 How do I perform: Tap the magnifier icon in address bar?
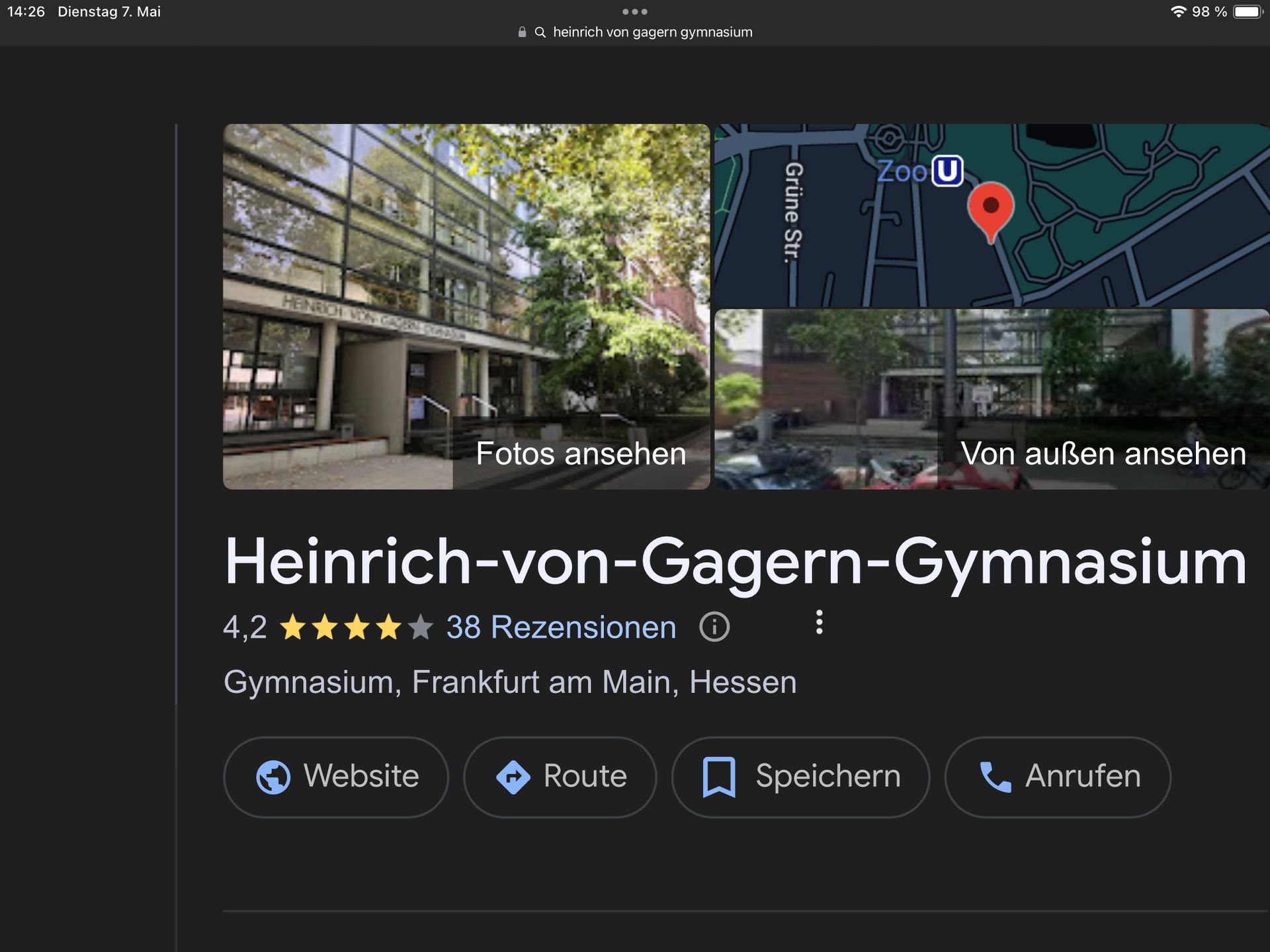[x=540, y=32]
